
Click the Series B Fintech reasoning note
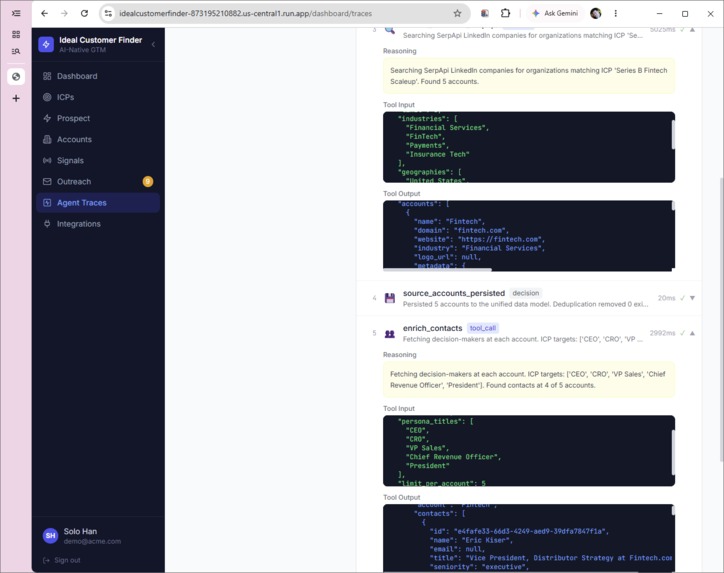tap(529, 76)
